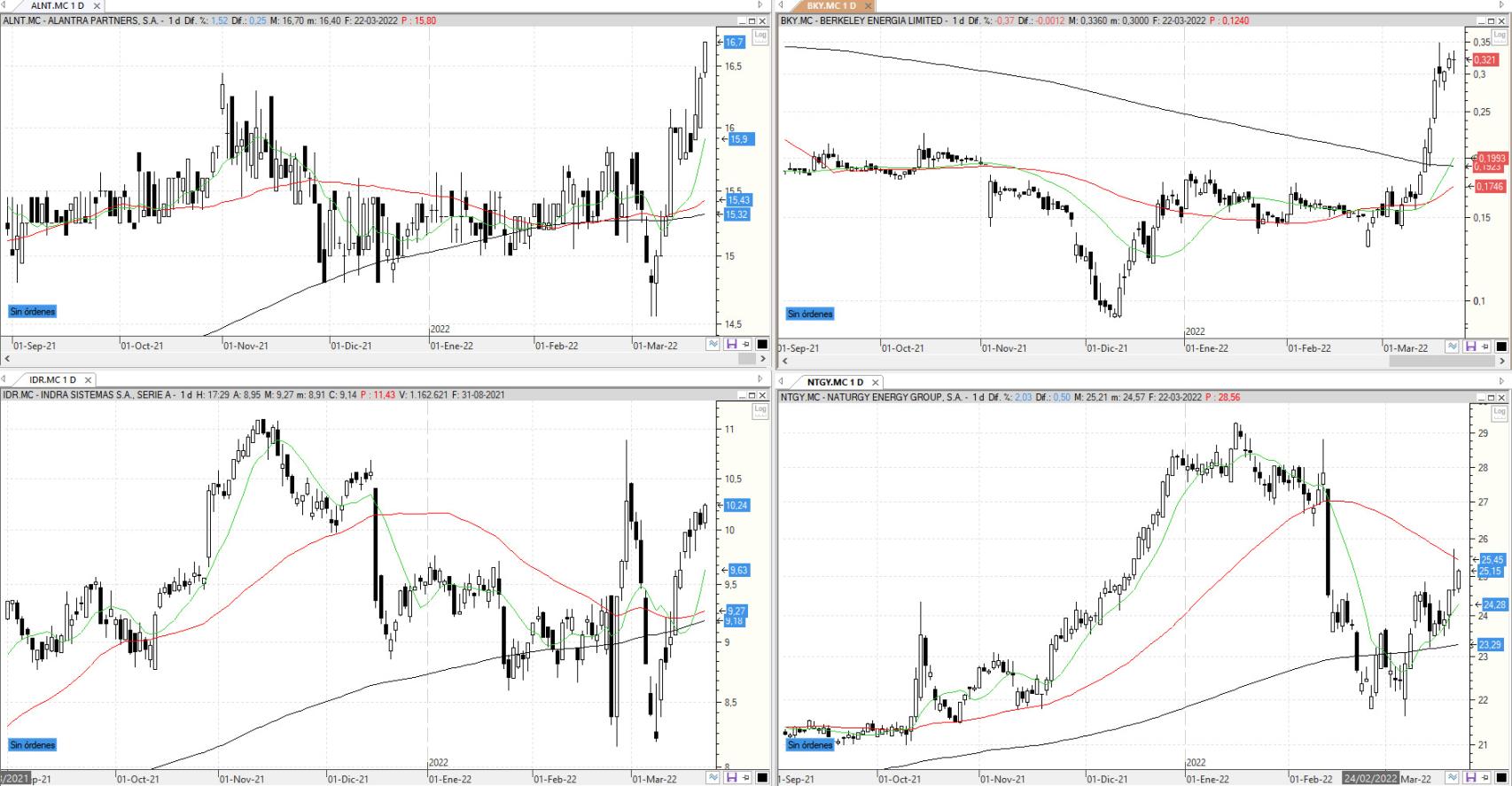
Task: Maximize the ALNT.MC chart window
Action: pos(752,20)
